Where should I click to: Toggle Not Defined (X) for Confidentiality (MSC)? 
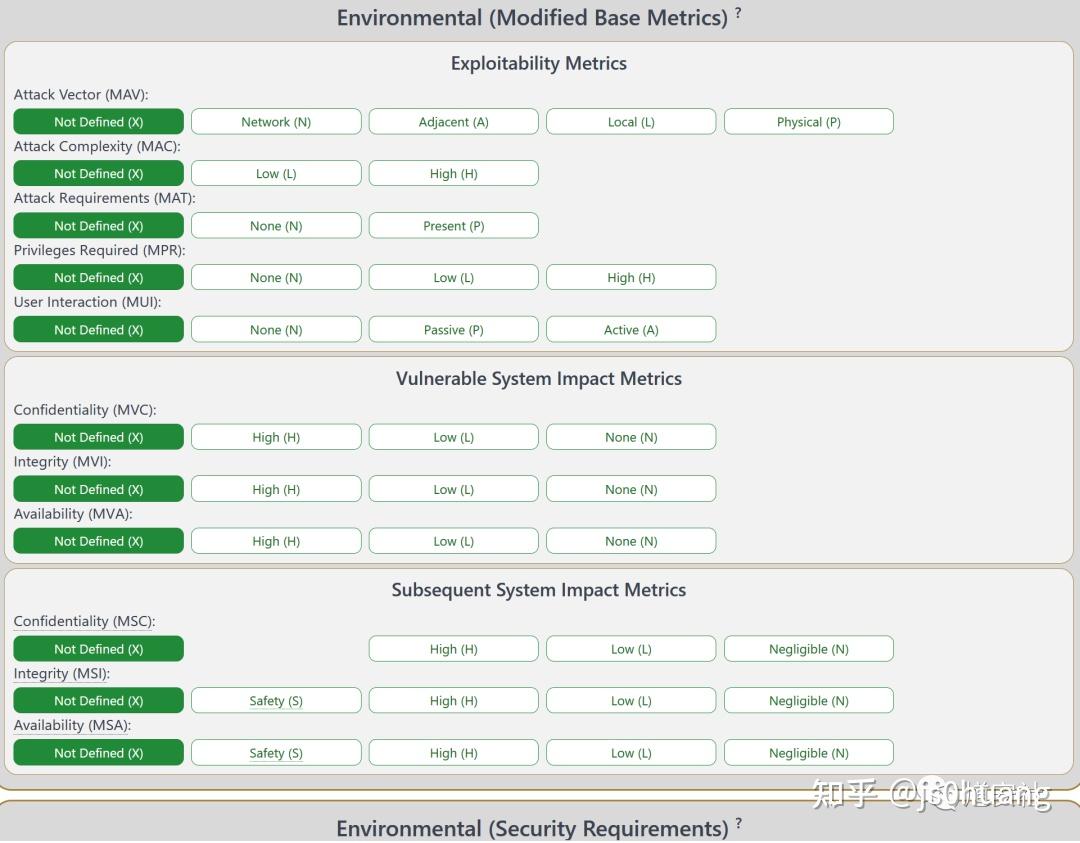98,648
